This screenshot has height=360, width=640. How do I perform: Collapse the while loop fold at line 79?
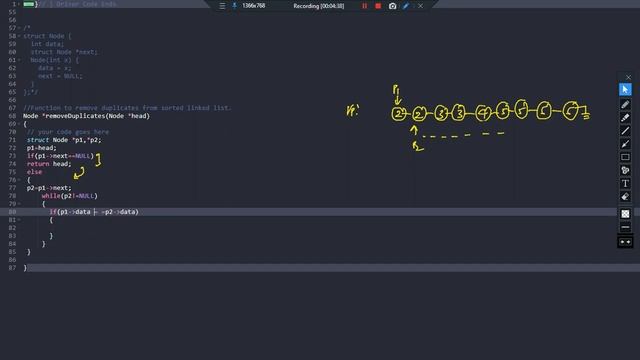tap(19, 204)
